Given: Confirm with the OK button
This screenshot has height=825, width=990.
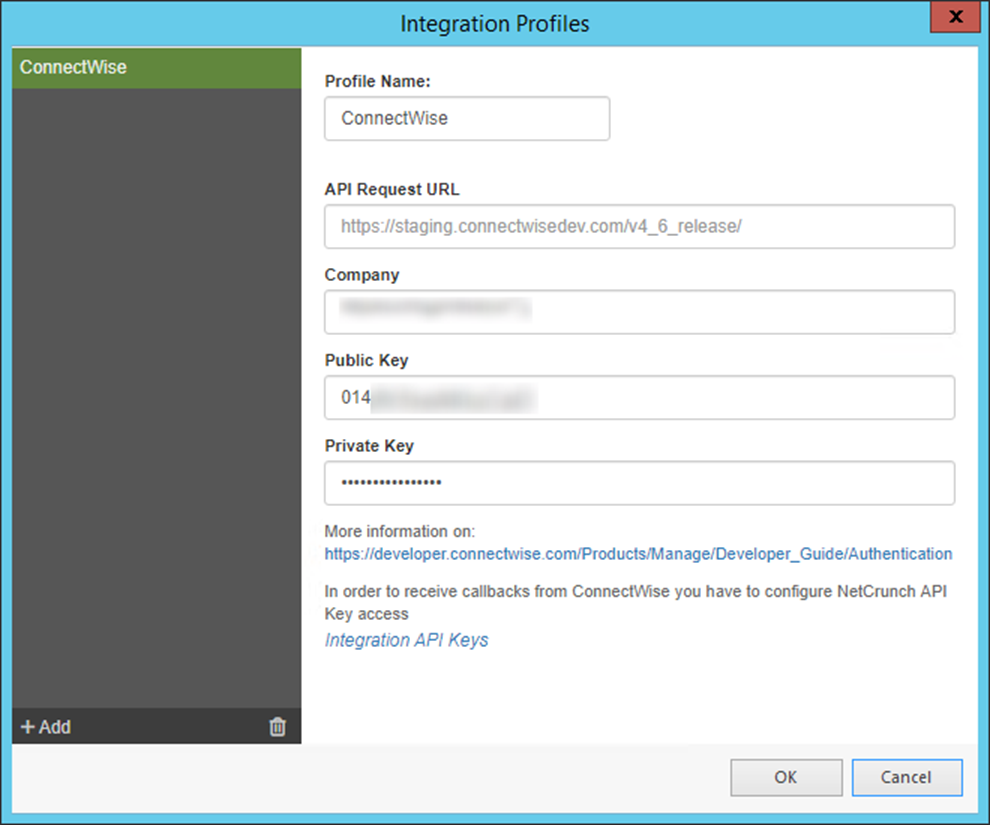Looking at the screenshot, I should coord(786,777).
